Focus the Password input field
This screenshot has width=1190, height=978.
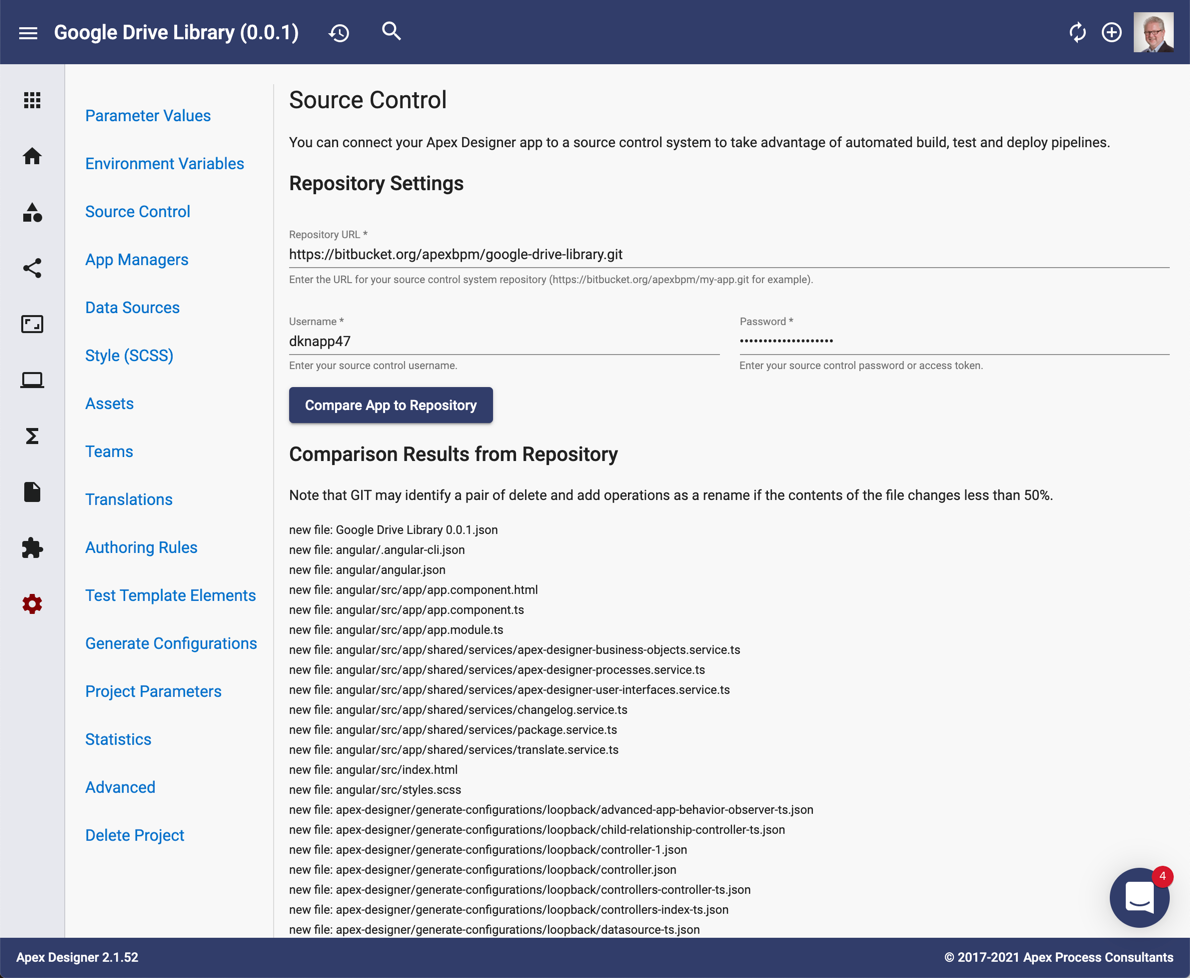click(x=954, y=341)
